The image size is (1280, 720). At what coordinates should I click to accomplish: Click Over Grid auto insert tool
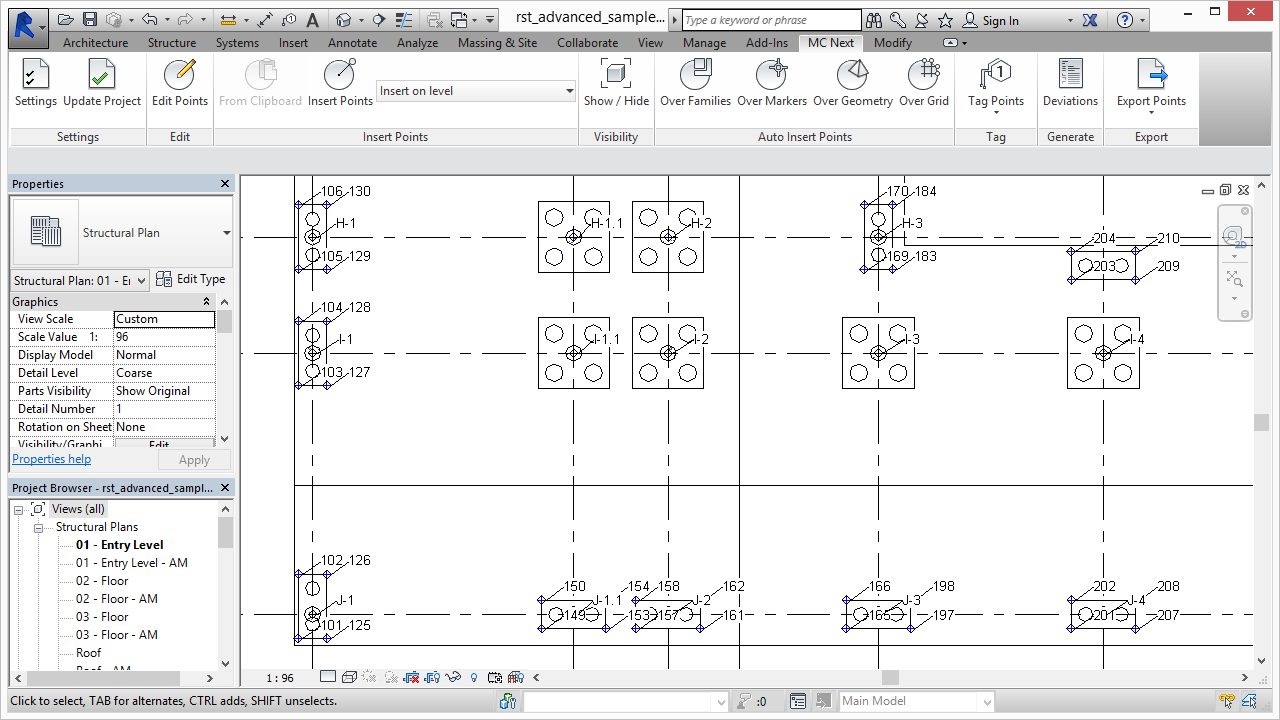coord(924,83)
